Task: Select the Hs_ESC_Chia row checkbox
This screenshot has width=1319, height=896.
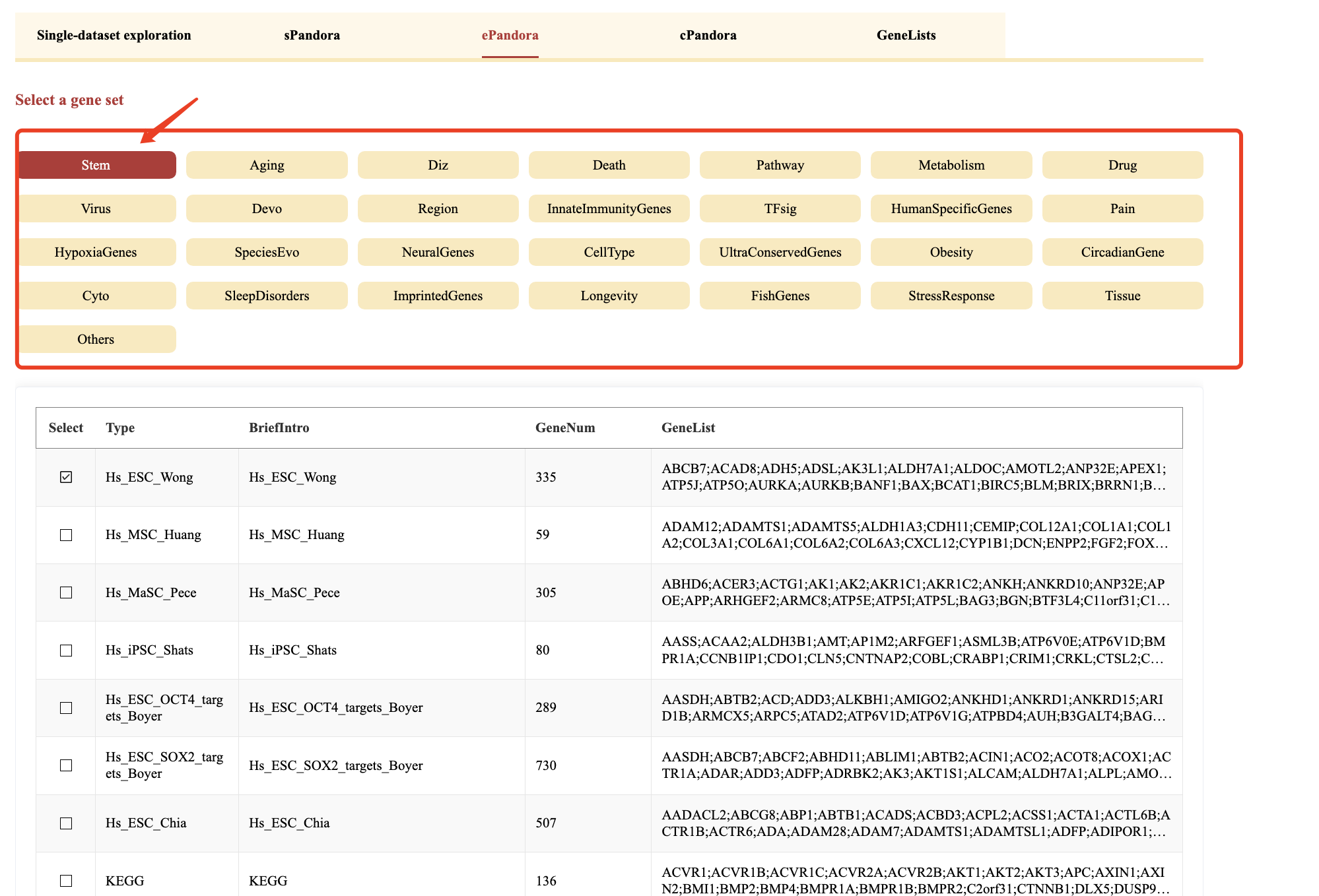Action: pos(66,823)
